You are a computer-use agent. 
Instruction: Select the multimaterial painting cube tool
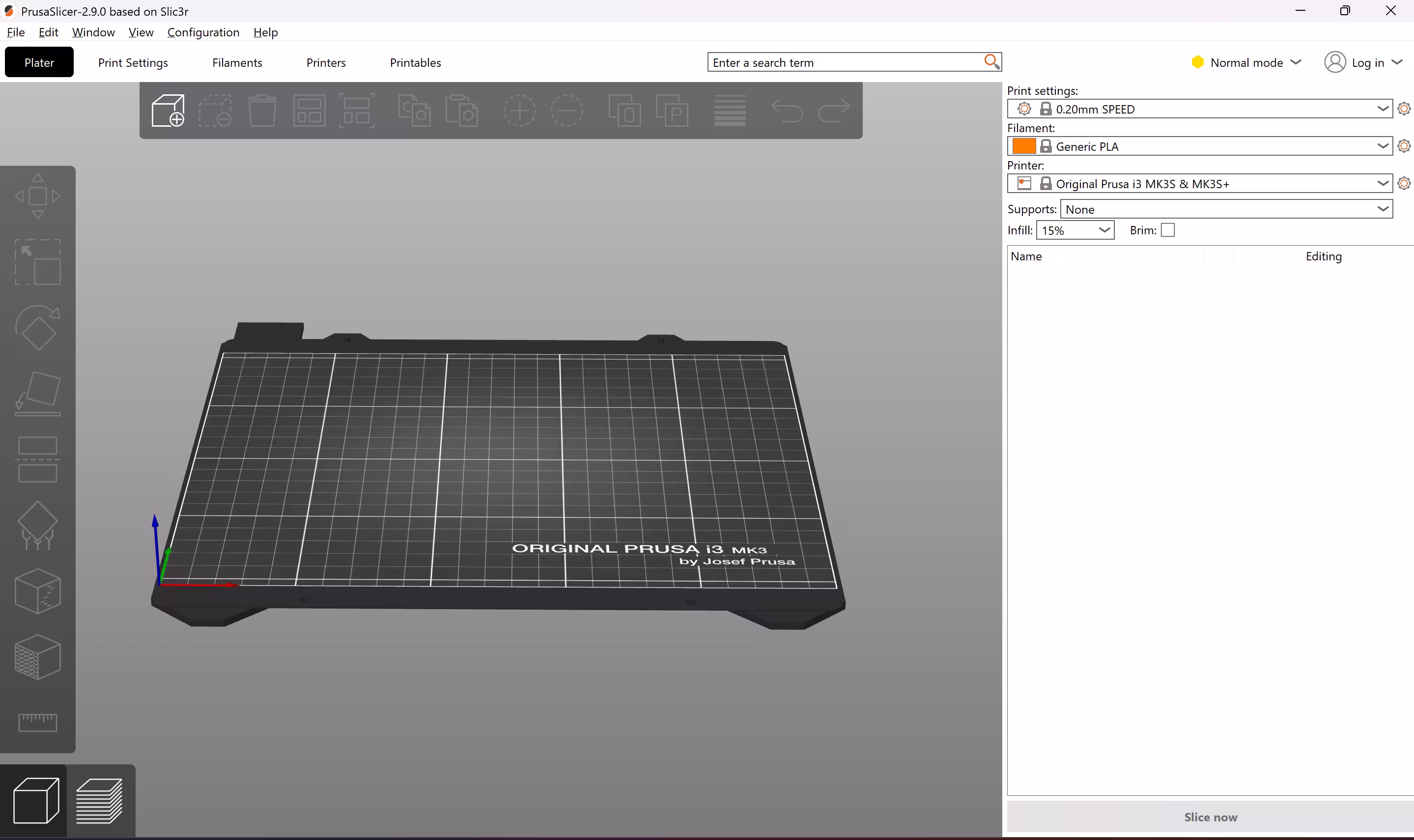[x=37, y=657]
